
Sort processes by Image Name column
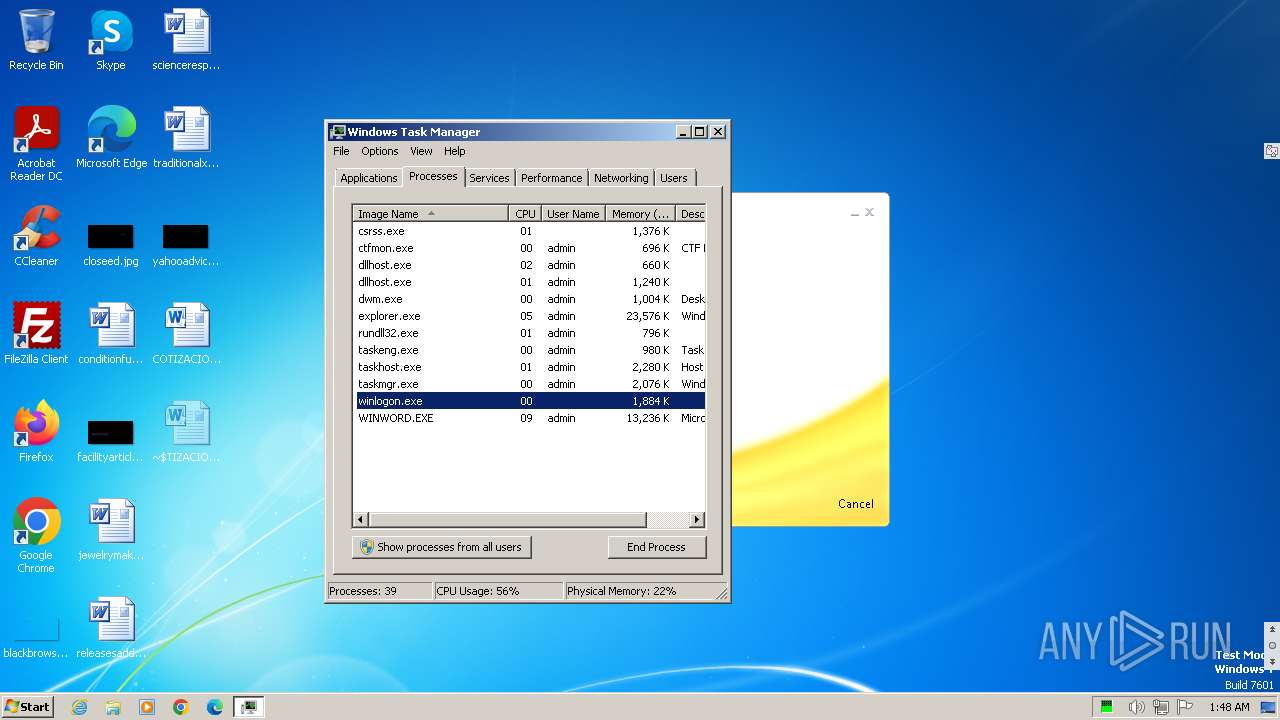point(431,214)
